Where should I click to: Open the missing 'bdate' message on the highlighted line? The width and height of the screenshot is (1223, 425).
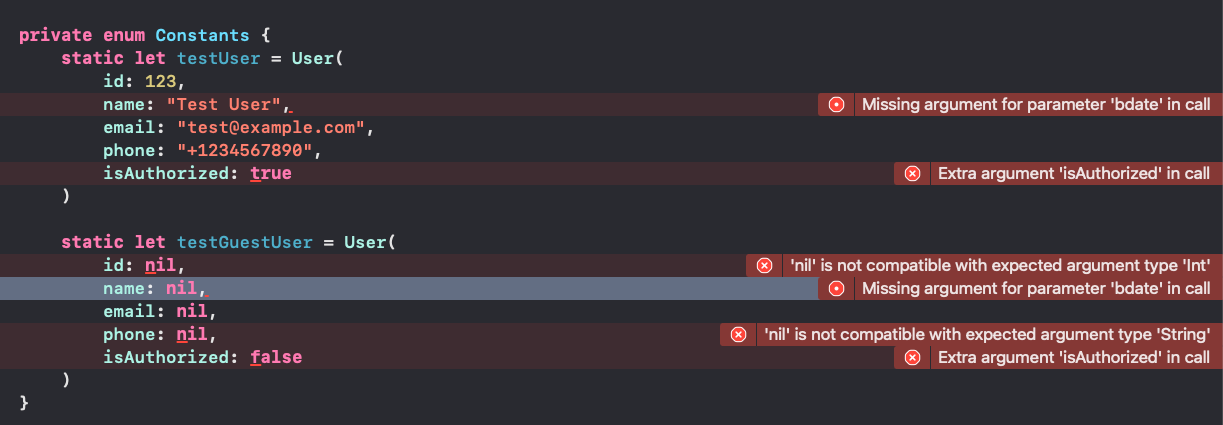click(1036, 289)
